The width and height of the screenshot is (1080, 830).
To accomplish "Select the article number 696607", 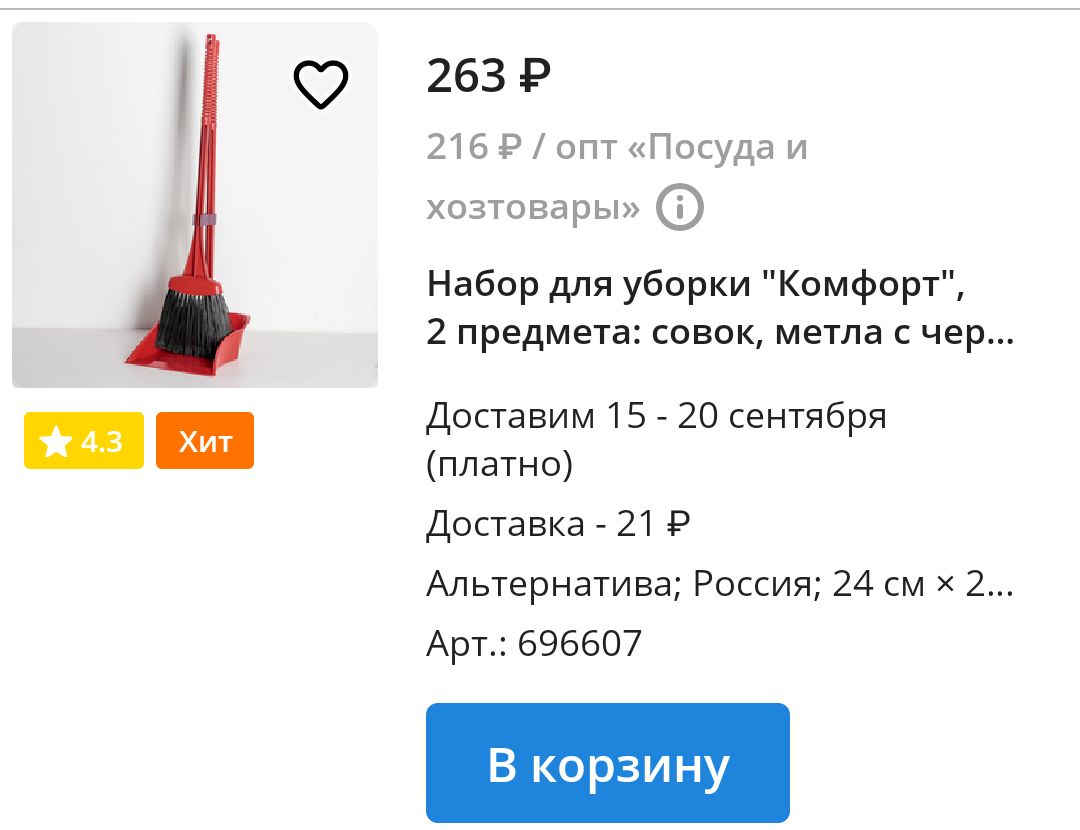I will point(579,644).
